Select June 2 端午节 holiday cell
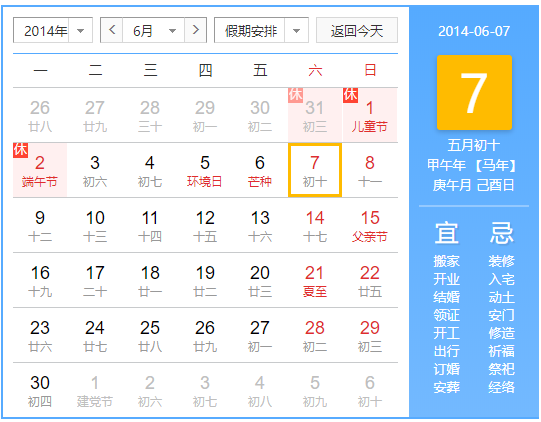 (x=40, y=170)
